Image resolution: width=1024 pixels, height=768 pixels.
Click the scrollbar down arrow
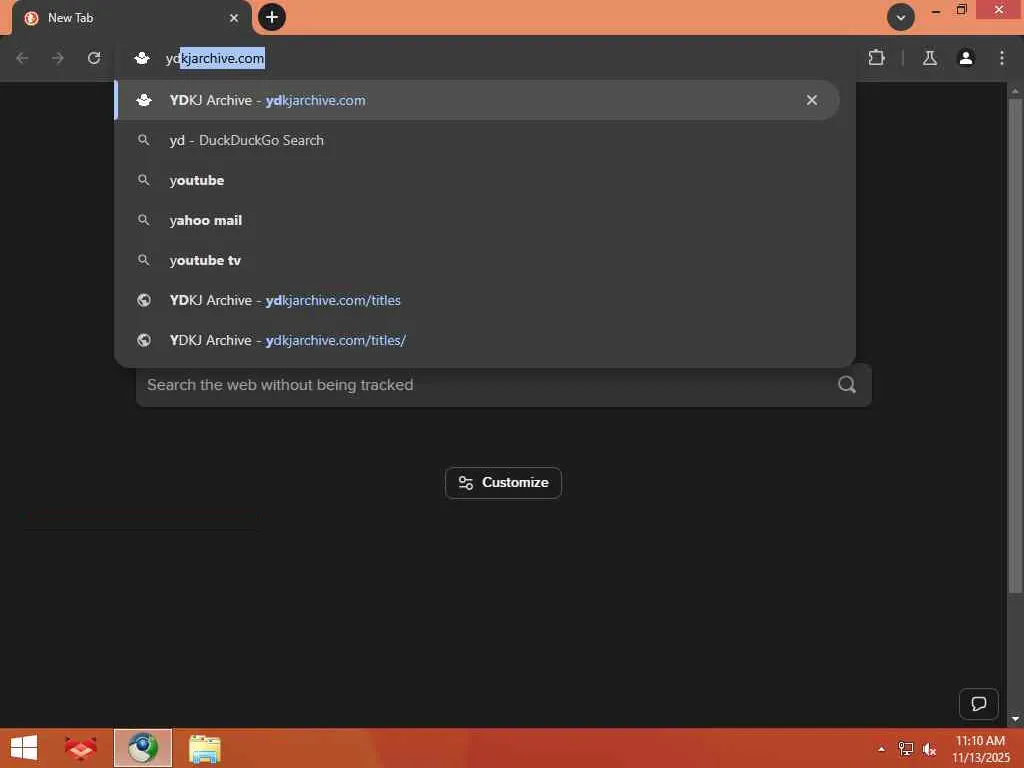pos(1015,718)
